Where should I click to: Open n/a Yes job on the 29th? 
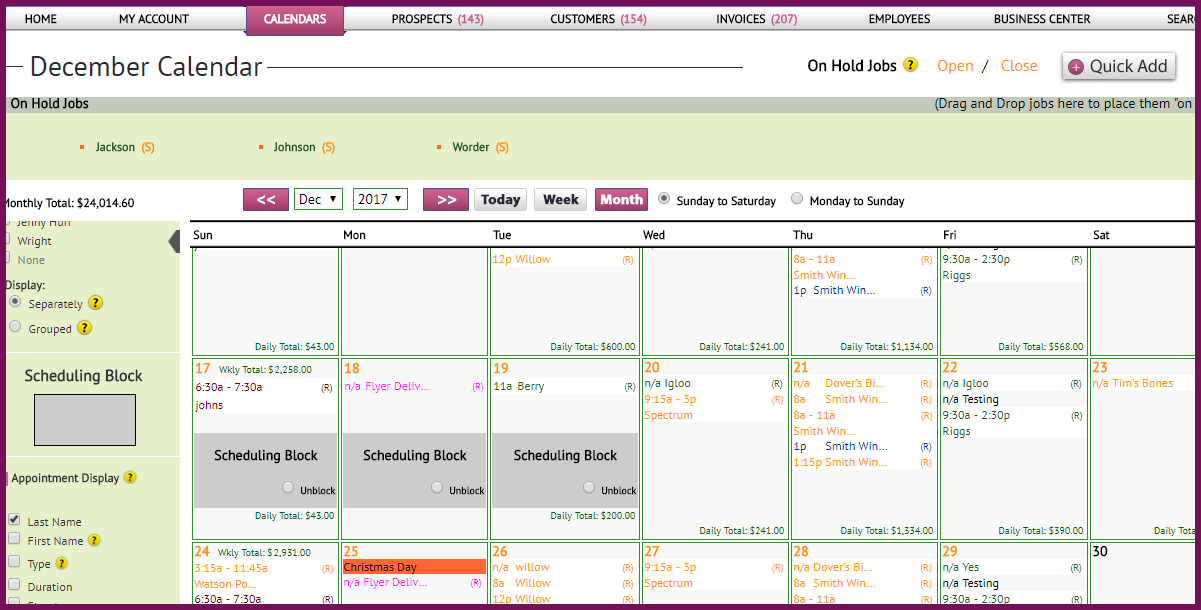coord(961,567)
